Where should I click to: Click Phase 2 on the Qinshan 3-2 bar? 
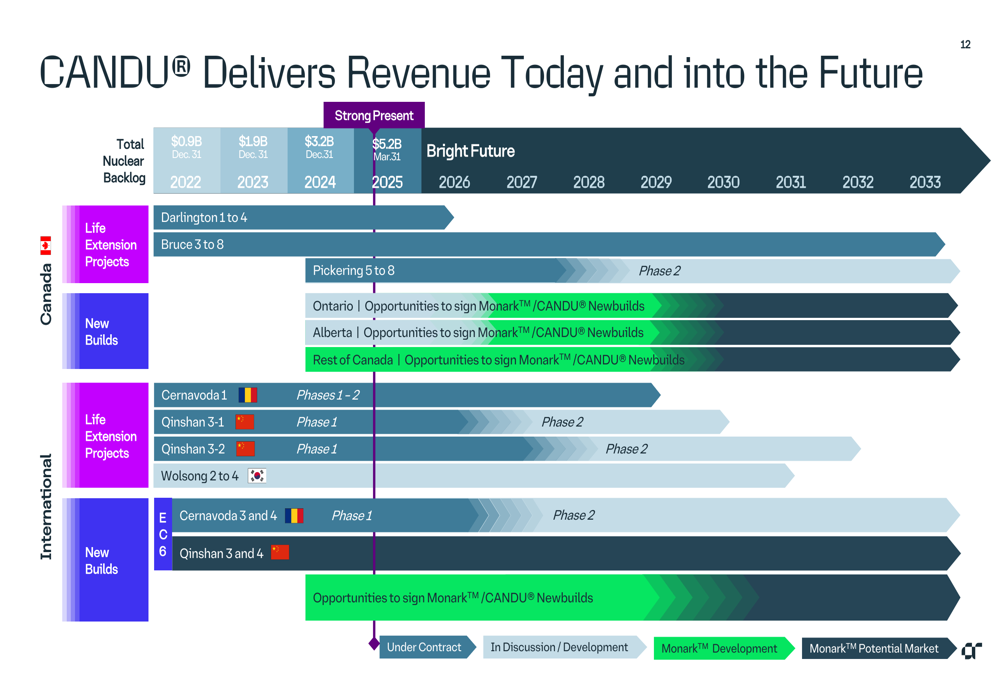[x=626, y=449]
